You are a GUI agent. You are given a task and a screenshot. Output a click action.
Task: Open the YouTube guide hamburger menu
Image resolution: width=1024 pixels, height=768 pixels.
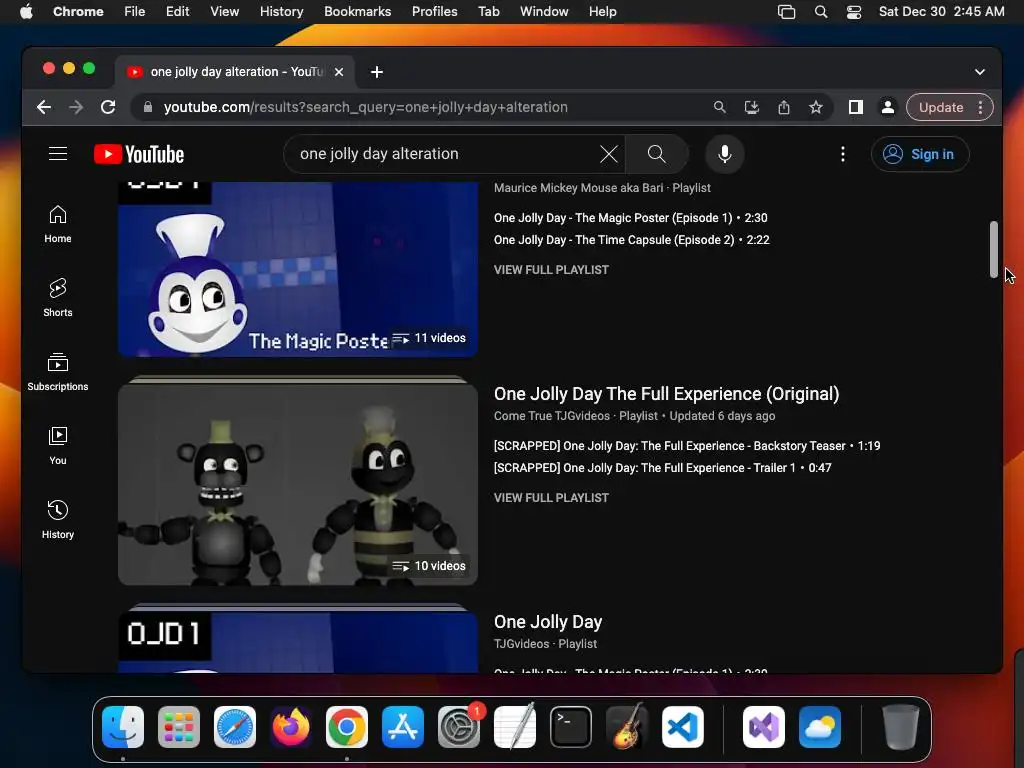coord(57,154)
